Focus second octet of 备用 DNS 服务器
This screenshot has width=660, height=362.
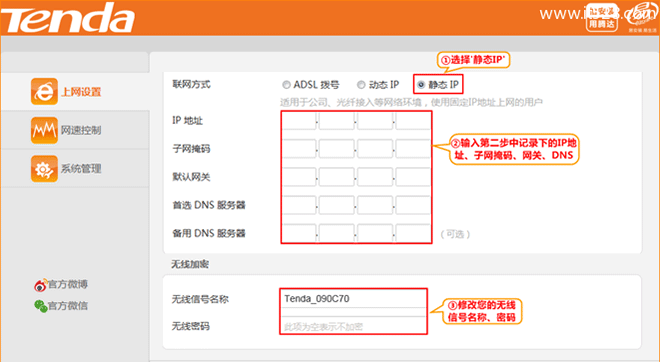pos(336,234)
